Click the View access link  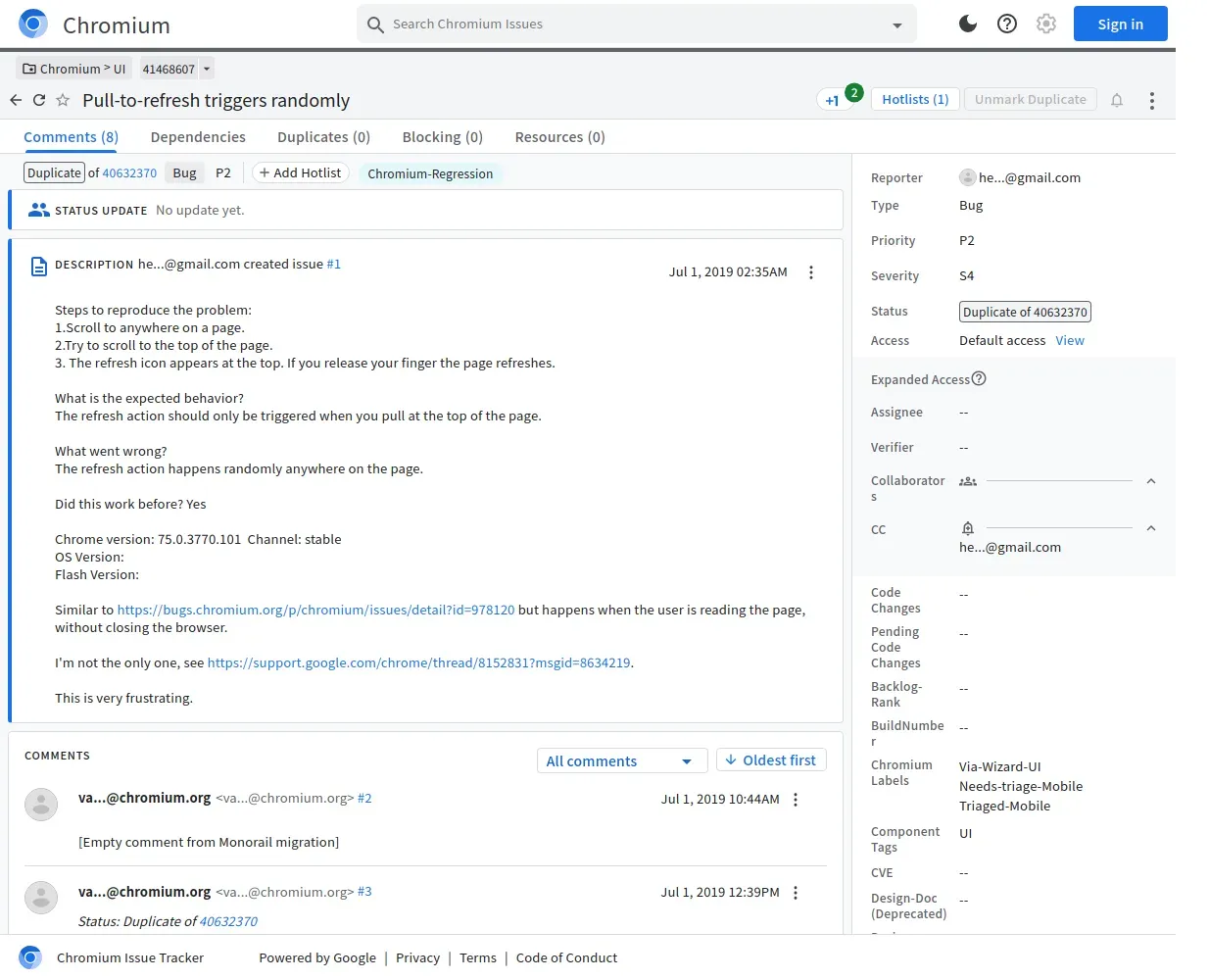point(1070,340)
